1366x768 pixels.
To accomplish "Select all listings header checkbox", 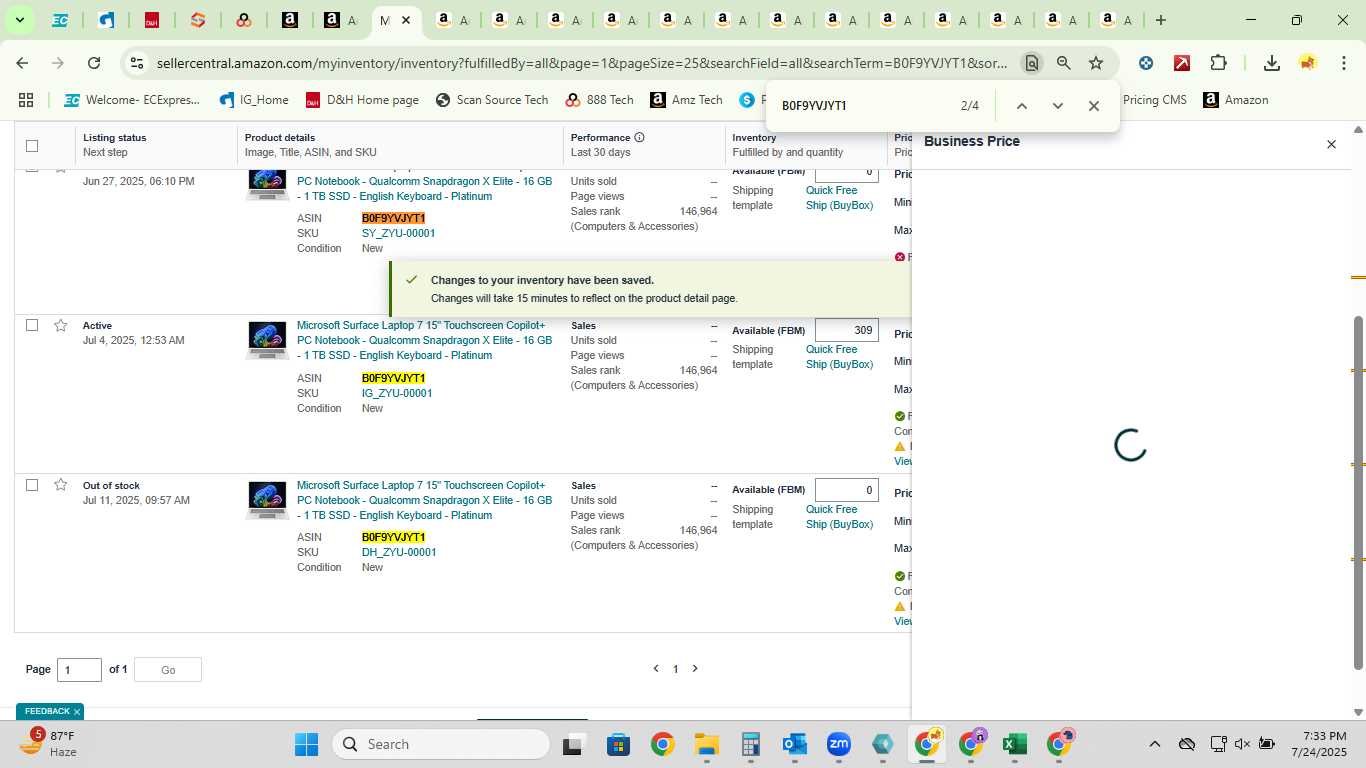I will pyautogui.click(x=32, y=146).
